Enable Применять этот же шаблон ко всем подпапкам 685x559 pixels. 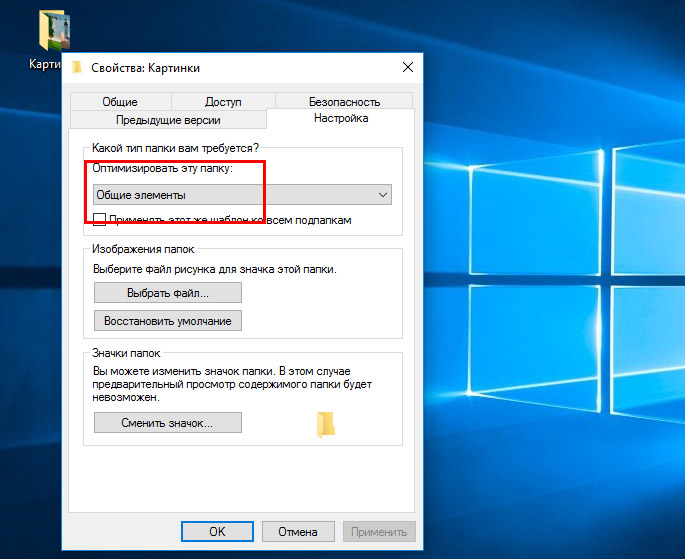(100, 219)
